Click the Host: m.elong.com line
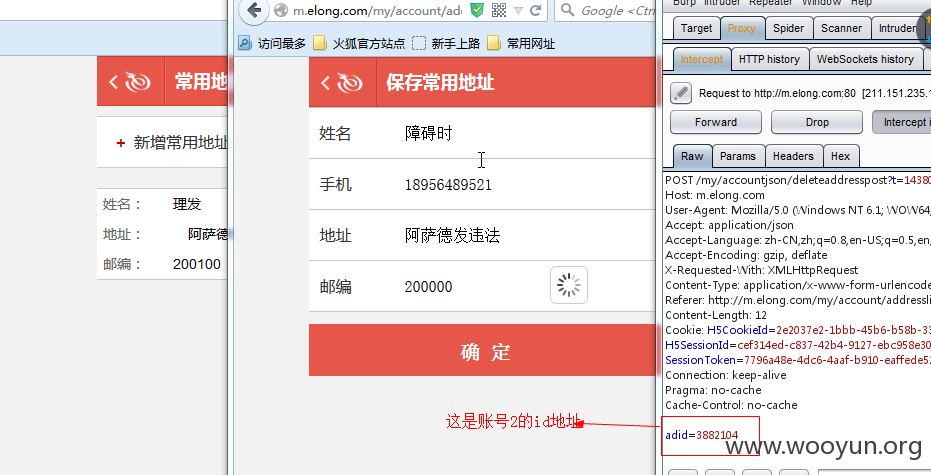This screenshot has height=475, width=931. [x=715, y=195]
